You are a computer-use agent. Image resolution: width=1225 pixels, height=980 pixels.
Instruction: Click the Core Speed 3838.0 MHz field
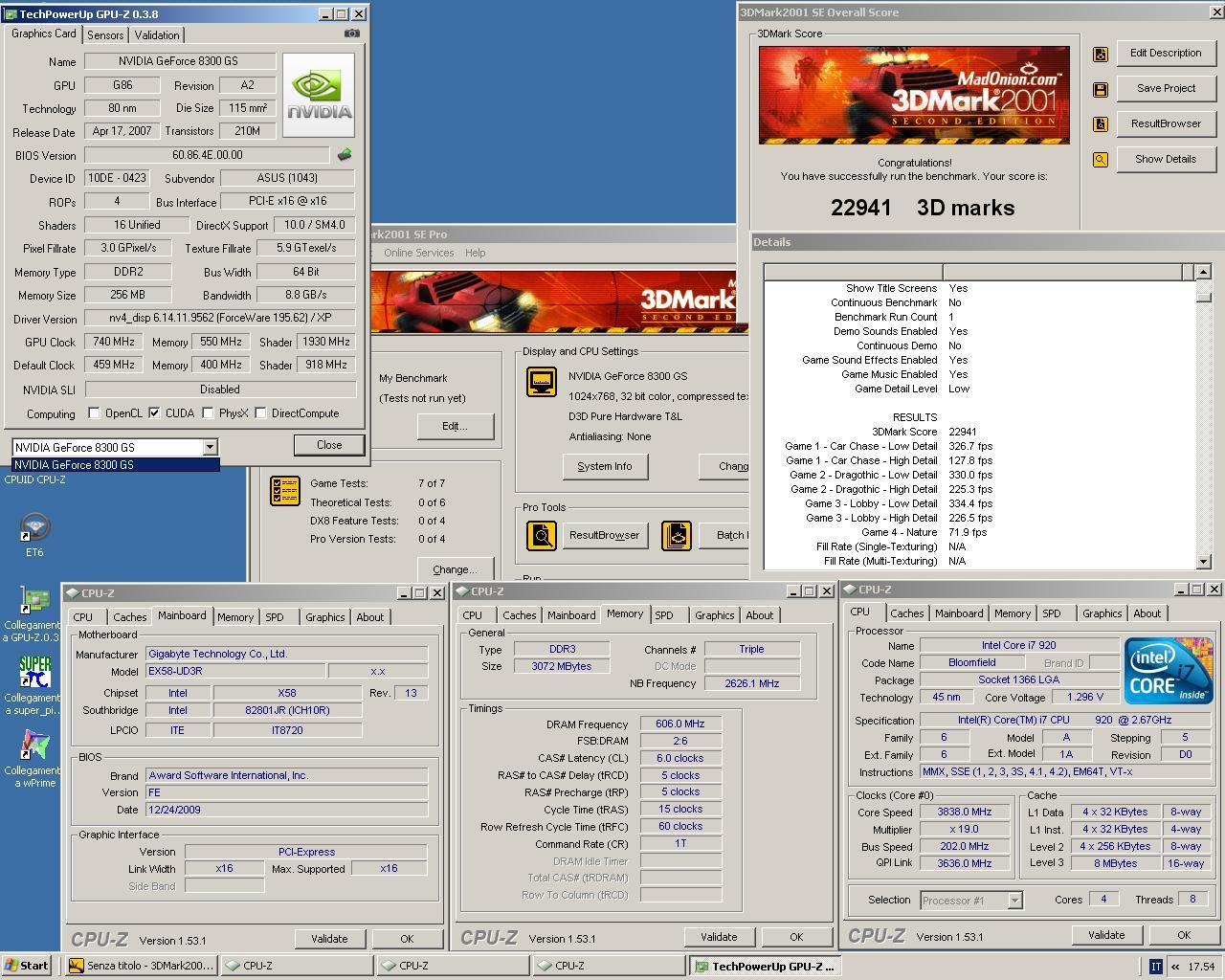pyautogui.click(x=964, y=812)
